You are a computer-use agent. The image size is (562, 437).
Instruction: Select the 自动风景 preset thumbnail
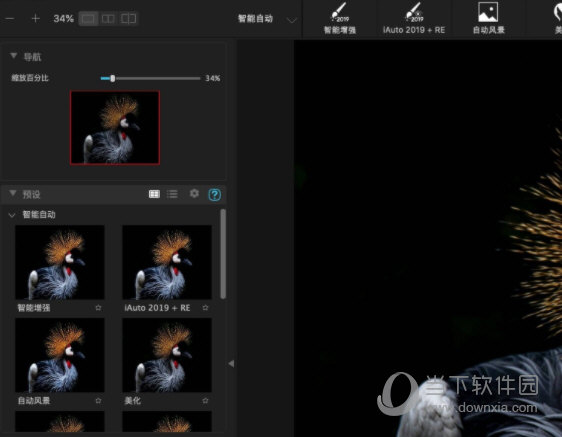(60, 355)
